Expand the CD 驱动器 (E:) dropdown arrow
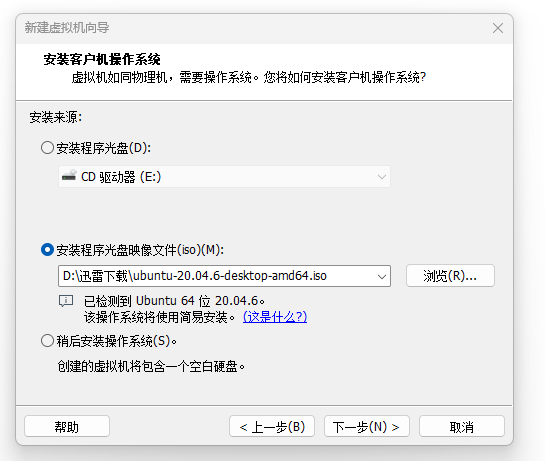The image size is (545, 461). [382, 177]
